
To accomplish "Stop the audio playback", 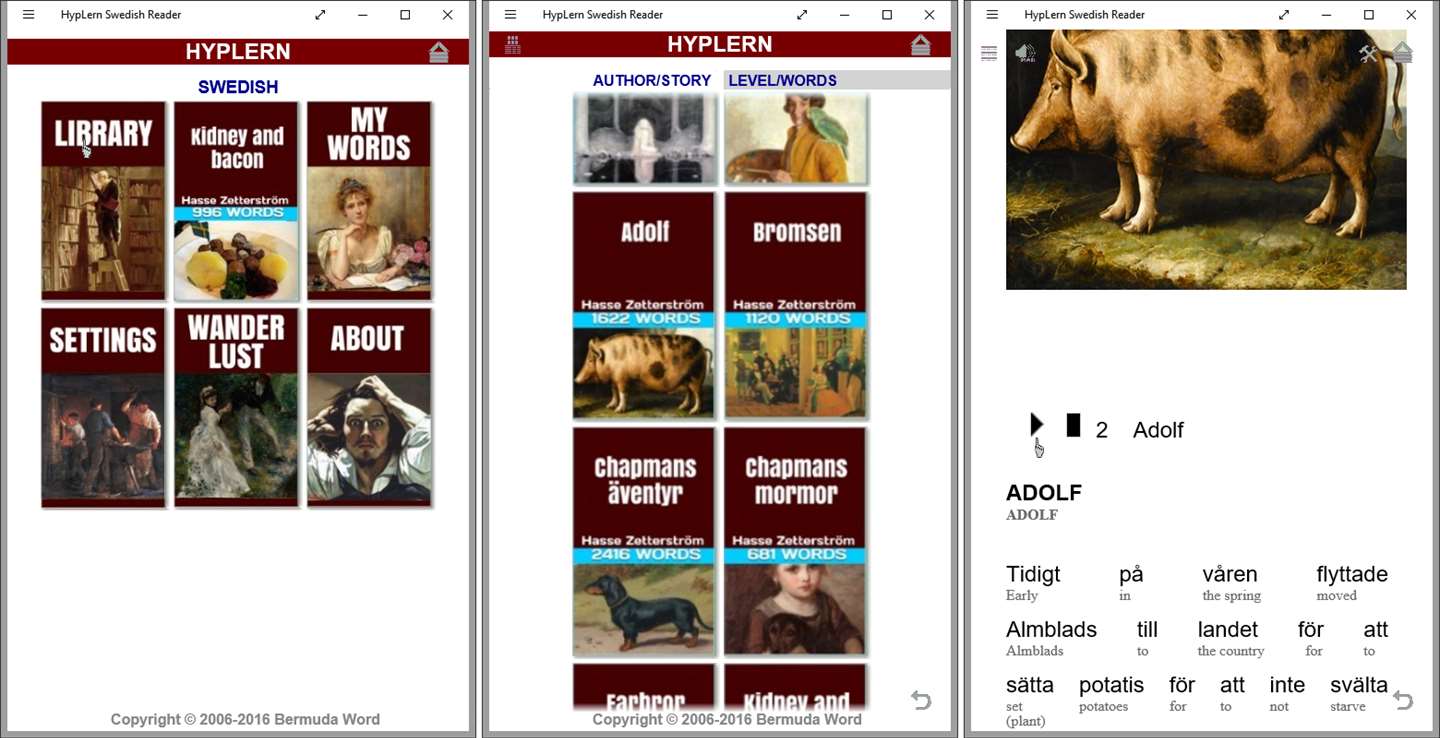I will 1073,425.
